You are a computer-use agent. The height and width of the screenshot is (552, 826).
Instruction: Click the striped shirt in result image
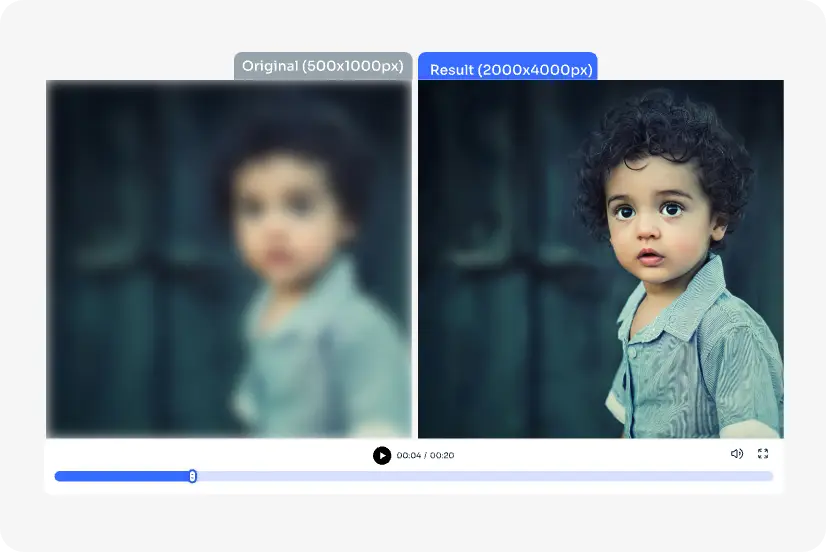tap(700, 360)
